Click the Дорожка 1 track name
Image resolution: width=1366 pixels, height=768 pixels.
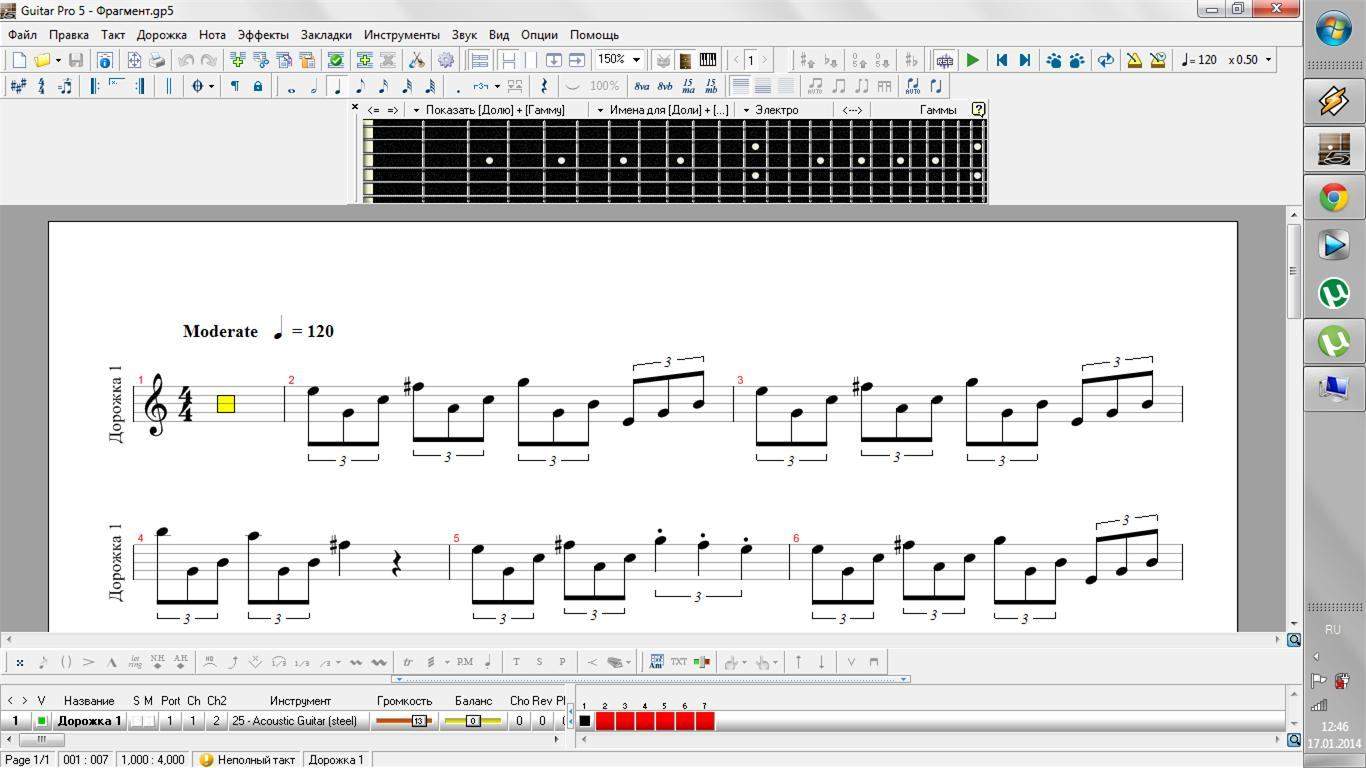(x=89, y=721)
